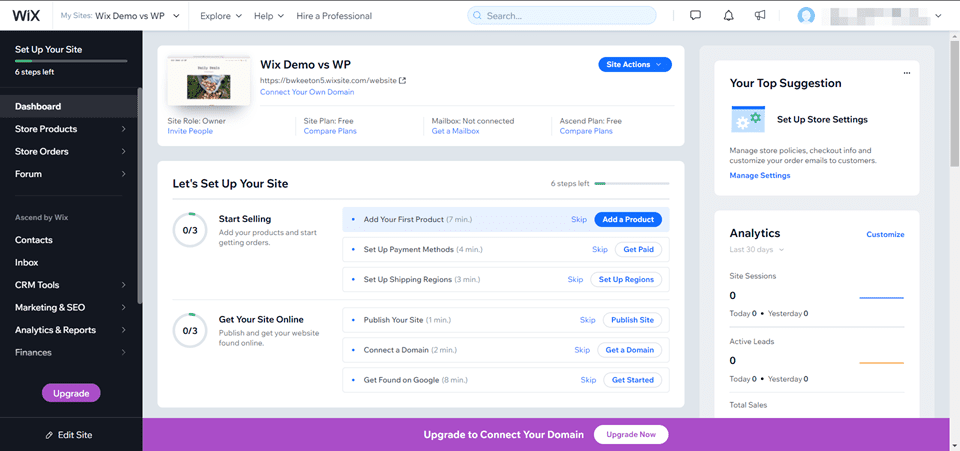Change the Last 30 days analytics range
960x451 pixels.
pyautogui.click(x=757, y=250)
